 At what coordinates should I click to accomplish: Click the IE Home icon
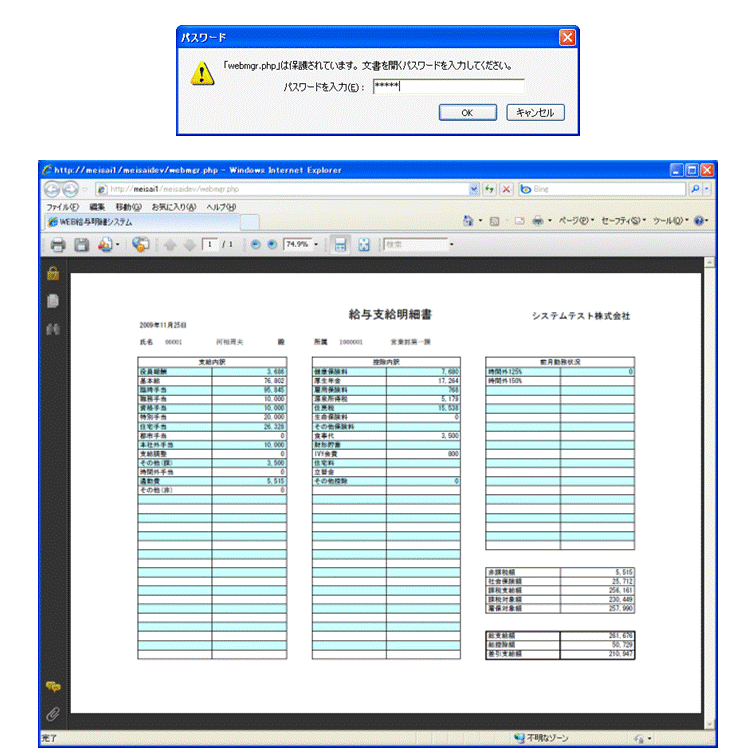pyautogui.click(x=468, y=221)
